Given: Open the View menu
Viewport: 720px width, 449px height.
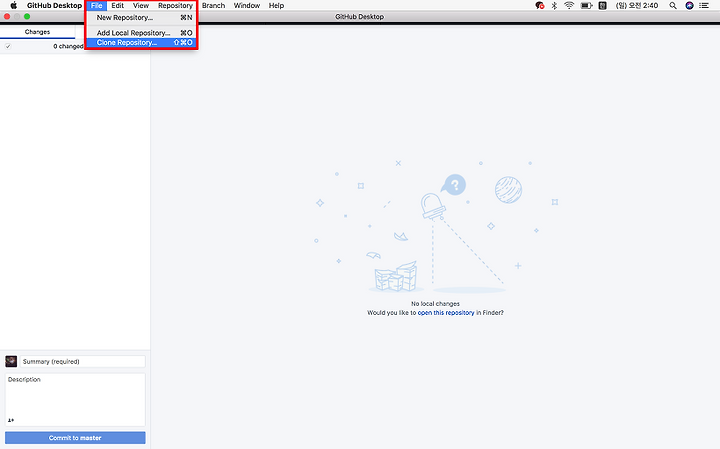Looking at the screenshot, I should pos(141,6).
